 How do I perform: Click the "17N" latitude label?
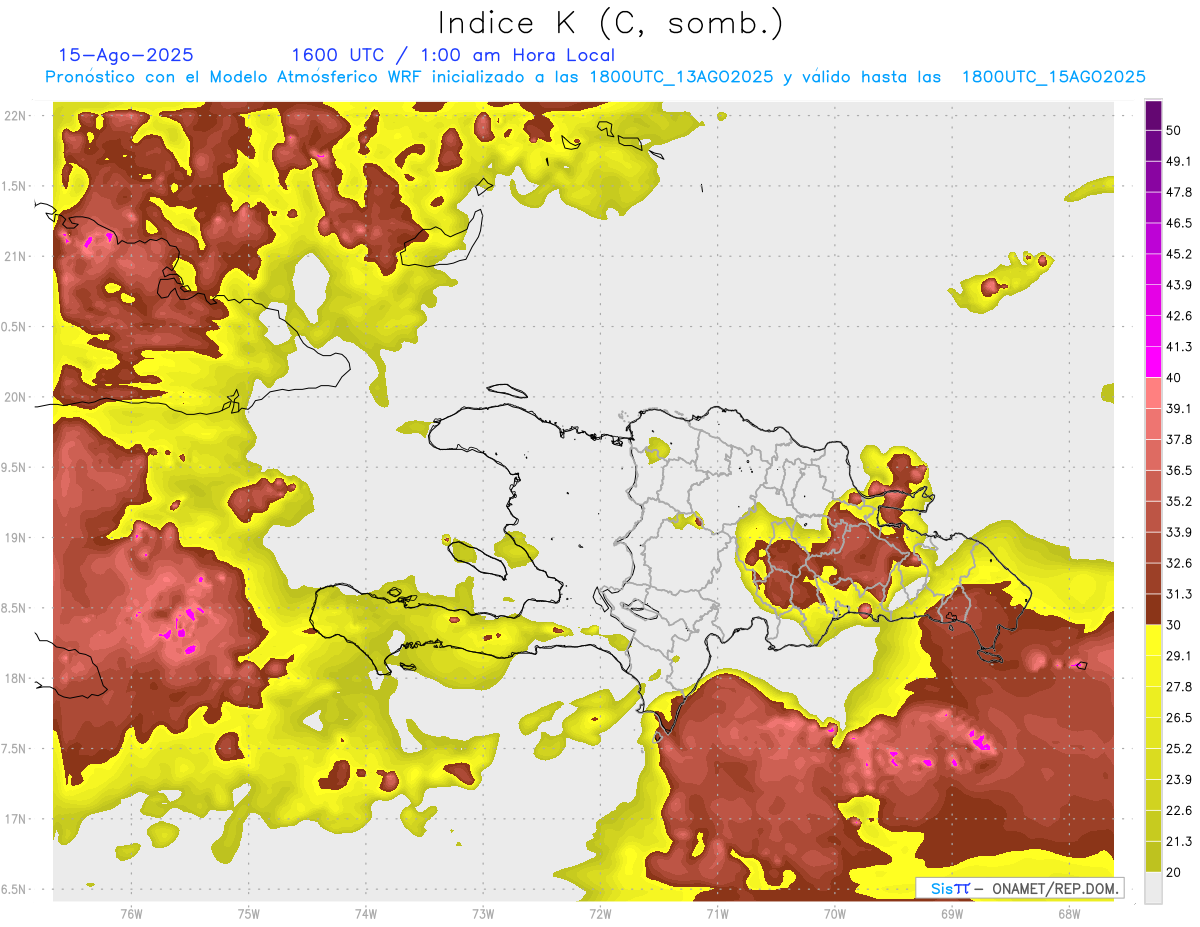15,819
